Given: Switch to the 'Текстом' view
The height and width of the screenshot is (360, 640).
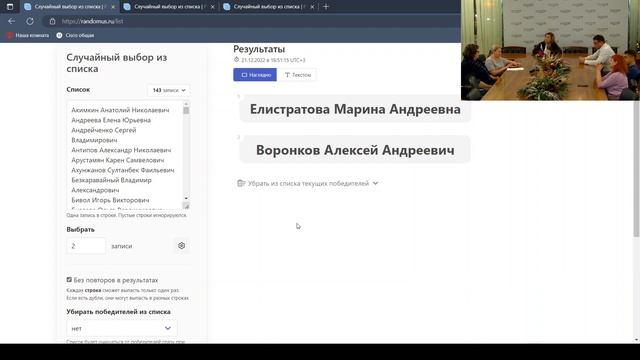Looking at the screenshot, I should [298, 75].
